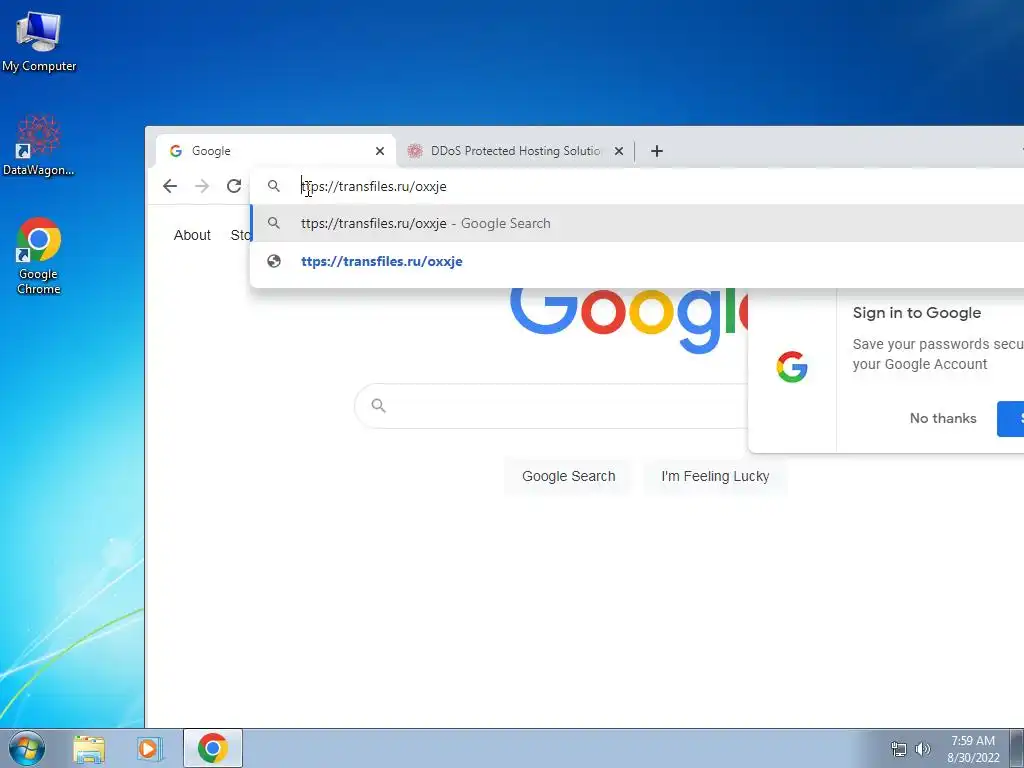Click the I'm Feeling Lucky button
This screenshot has width=1024, height=768.
(715, 476)
